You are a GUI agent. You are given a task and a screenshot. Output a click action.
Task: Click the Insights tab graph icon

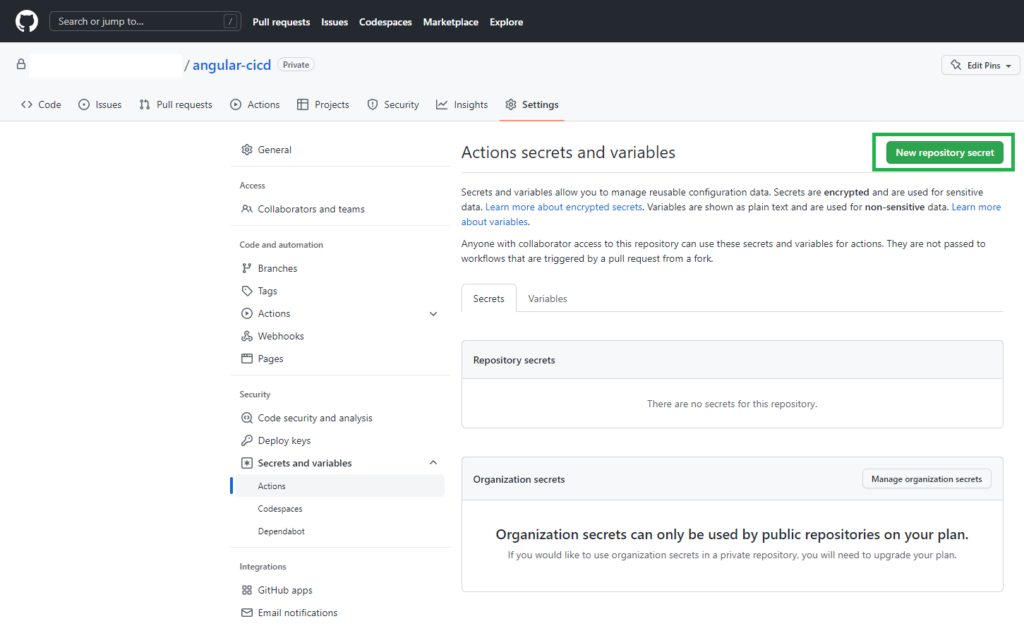(442, 104)
